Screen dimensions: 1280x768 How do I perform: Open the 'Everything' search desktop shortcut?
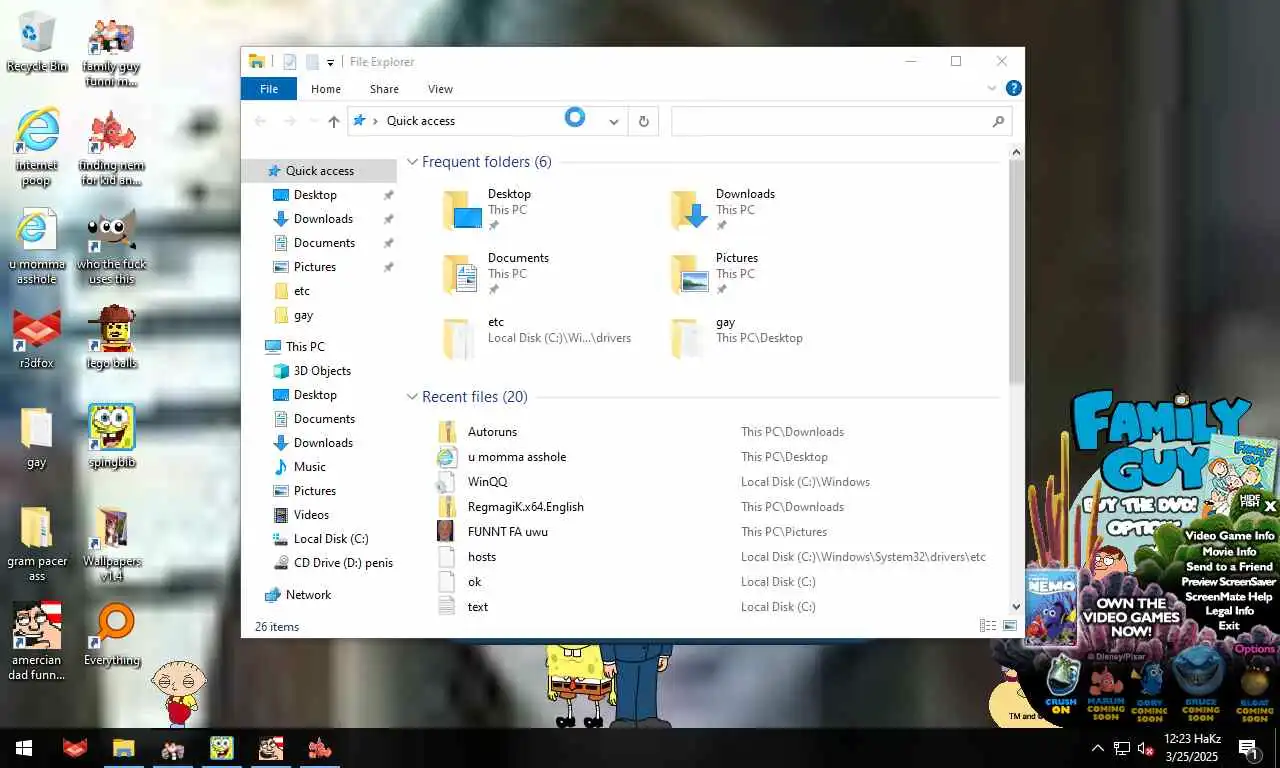pos(111,635)
